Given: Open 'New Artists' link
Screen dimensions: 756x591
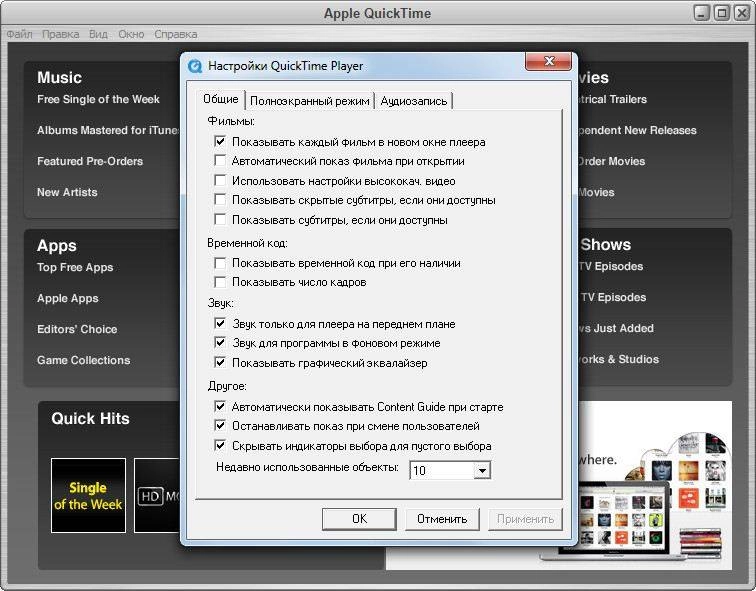Looking at the screenshot, I should click(x=68, y=192).
